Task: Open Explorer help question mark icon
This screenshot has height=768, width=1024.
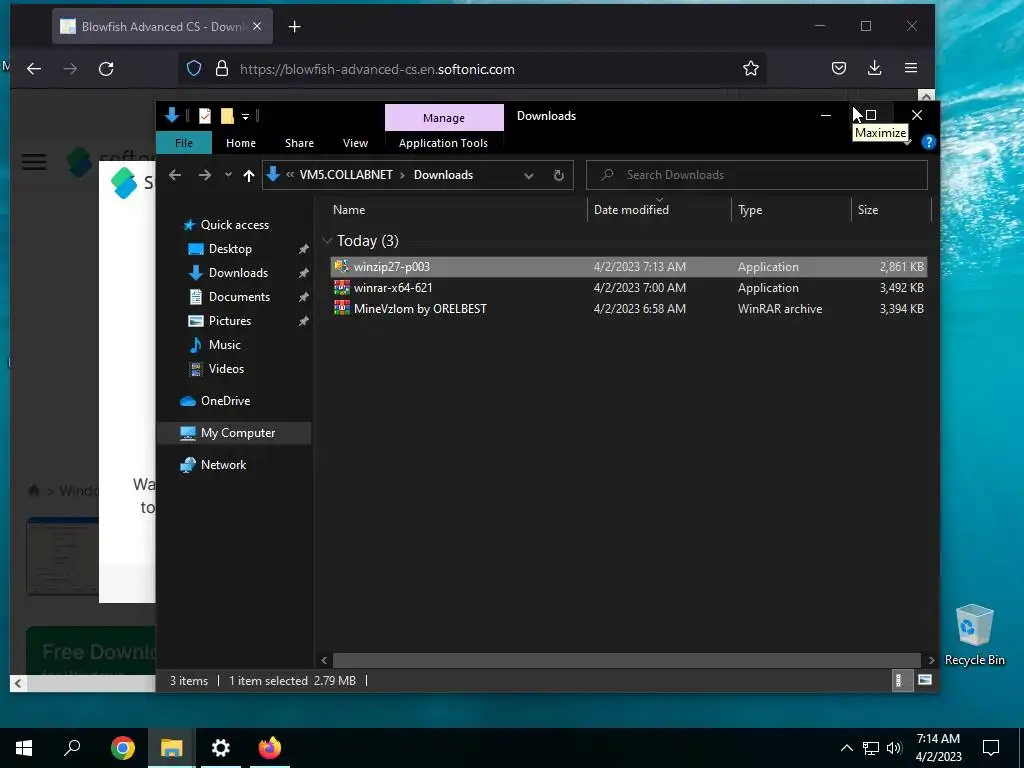Action: pyautogui.click(x=928, y=142)
